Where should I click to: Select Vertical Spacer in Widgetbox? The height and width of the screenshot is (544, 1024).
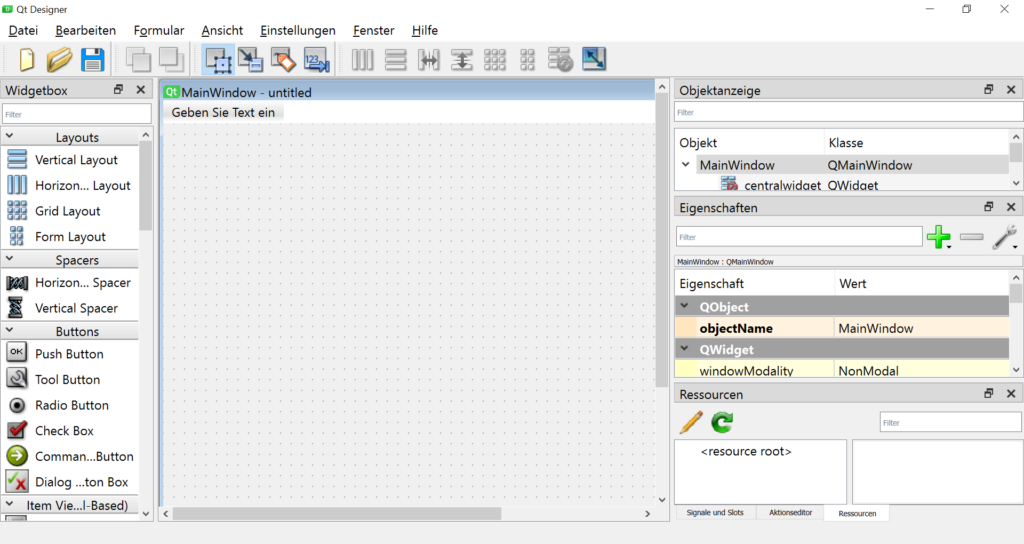69,308
